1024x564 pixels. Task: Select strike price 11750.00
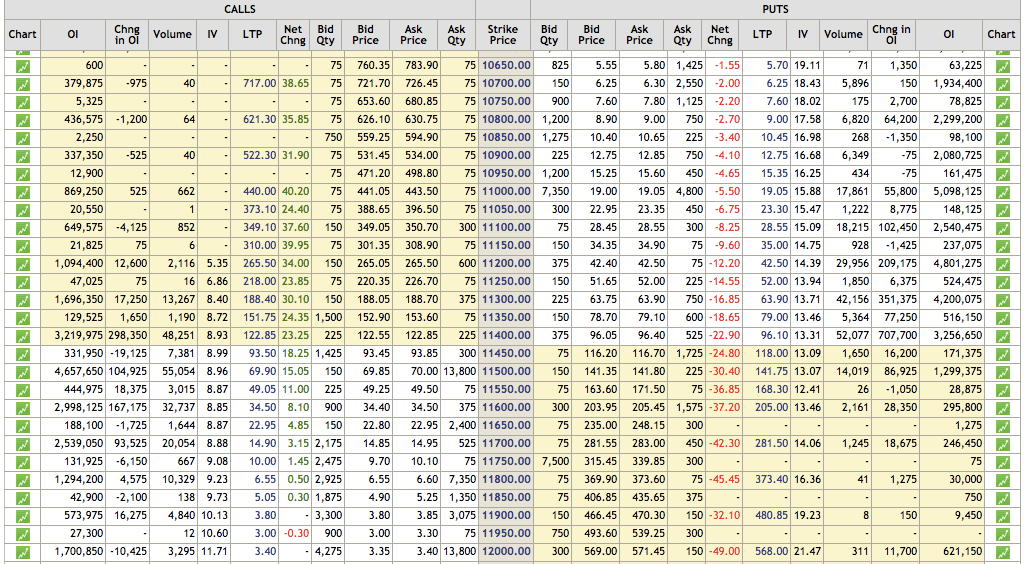click(506, 461)
